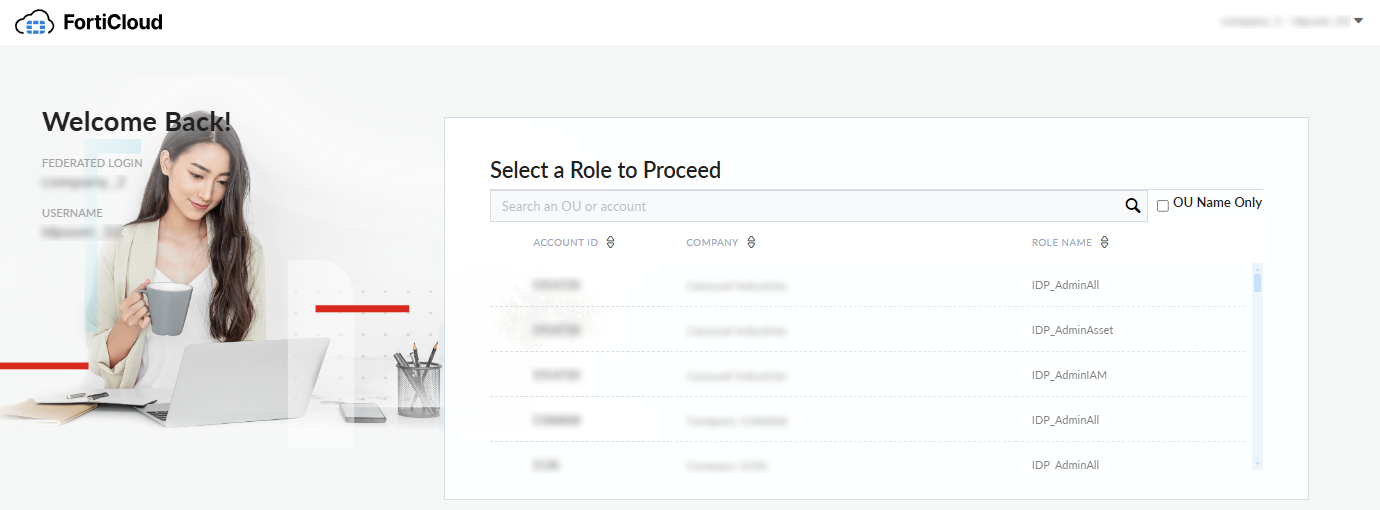Select the IDP_AdminIAM role

(x=1069, y=375)
